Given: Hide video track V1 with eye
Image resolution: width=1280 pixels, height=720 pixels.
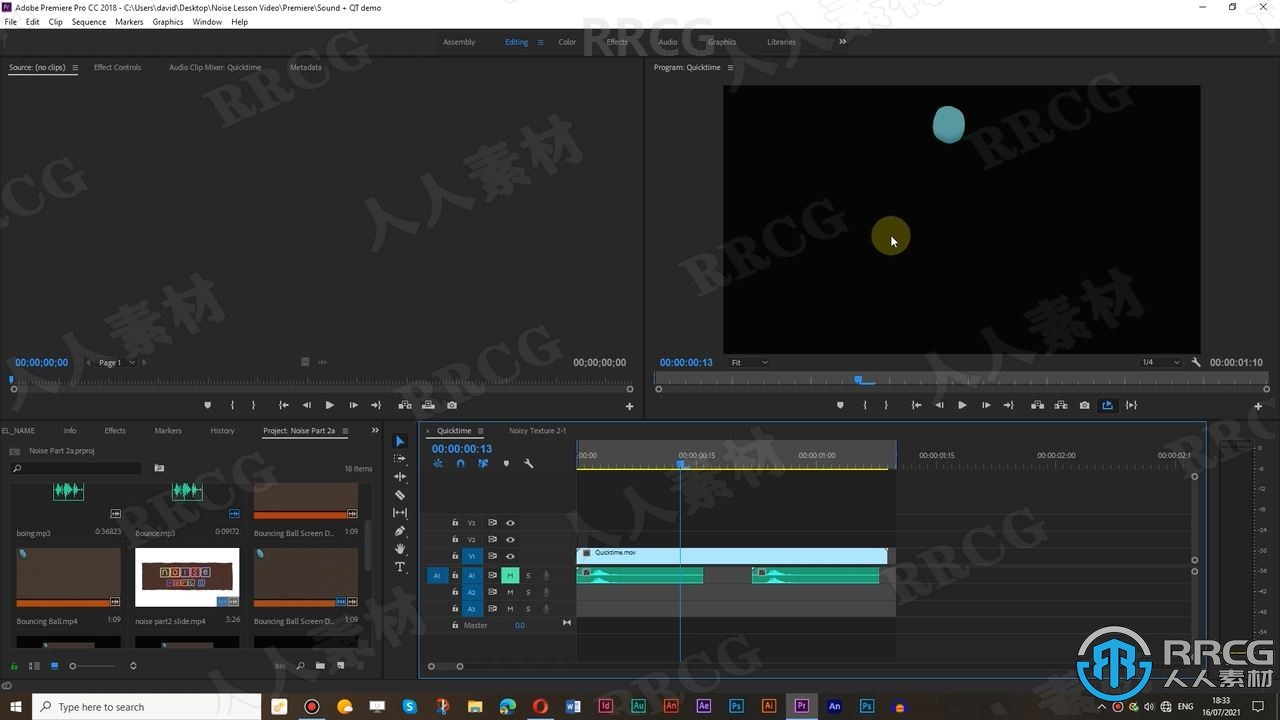Looking at the screenshot, I should tap(510, 556).
